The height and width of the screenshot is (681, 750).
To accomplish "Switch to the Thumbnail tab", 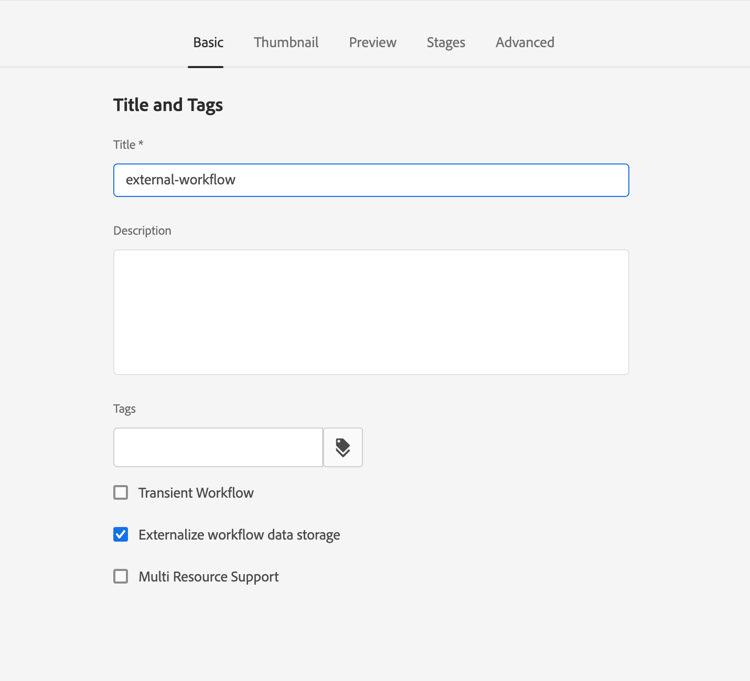I will 286,43.
